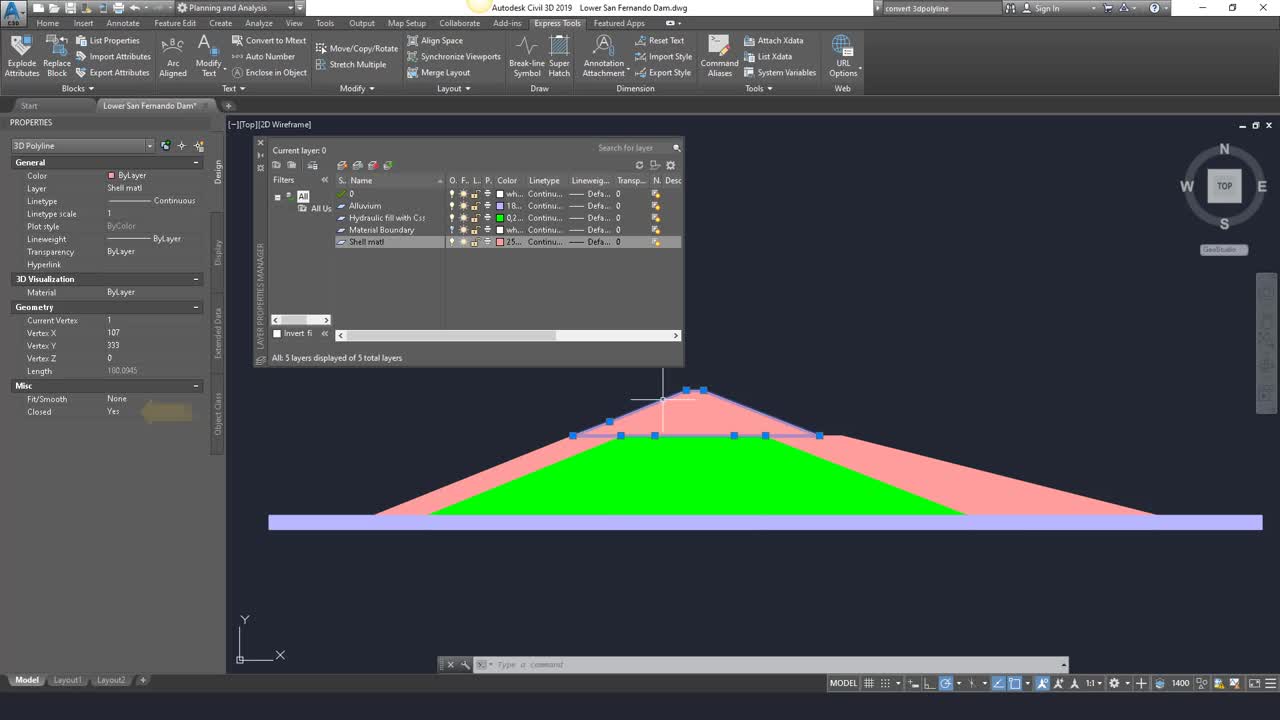The image size is (1280, 720).
Task: Toggle grid display in status bar
Action: (x=869, y=683)
